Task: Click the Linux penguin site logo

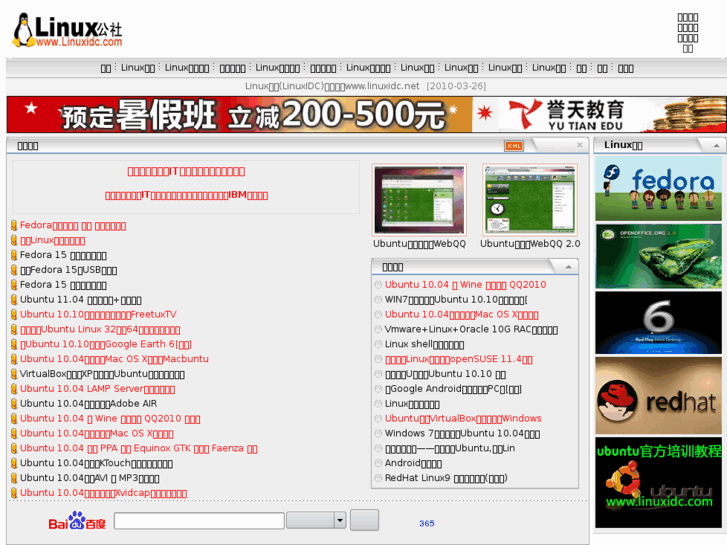Action: coord(68,30)
